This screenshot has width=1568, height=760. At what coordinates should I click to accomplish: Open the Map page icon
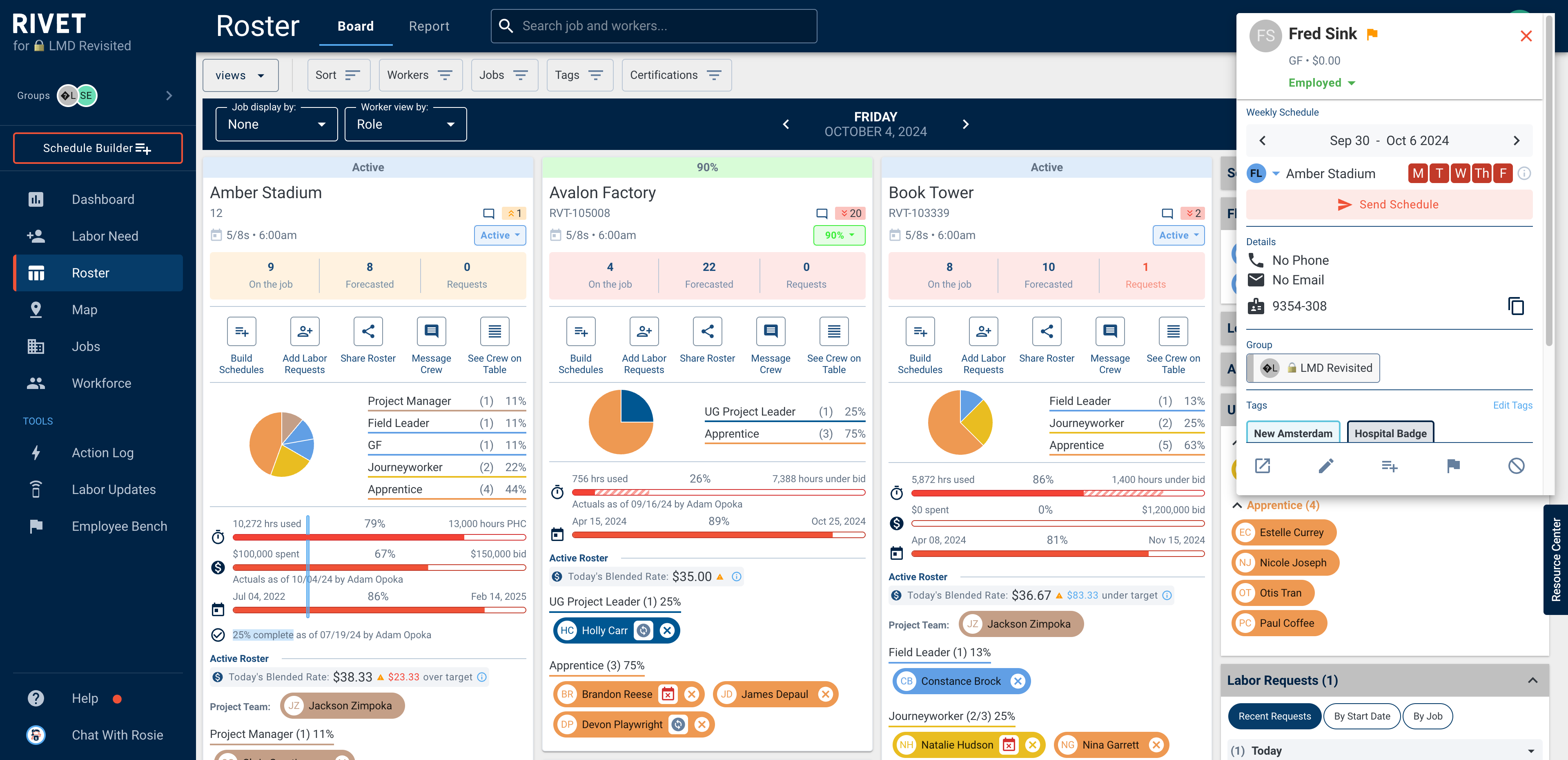click(36, 309)
